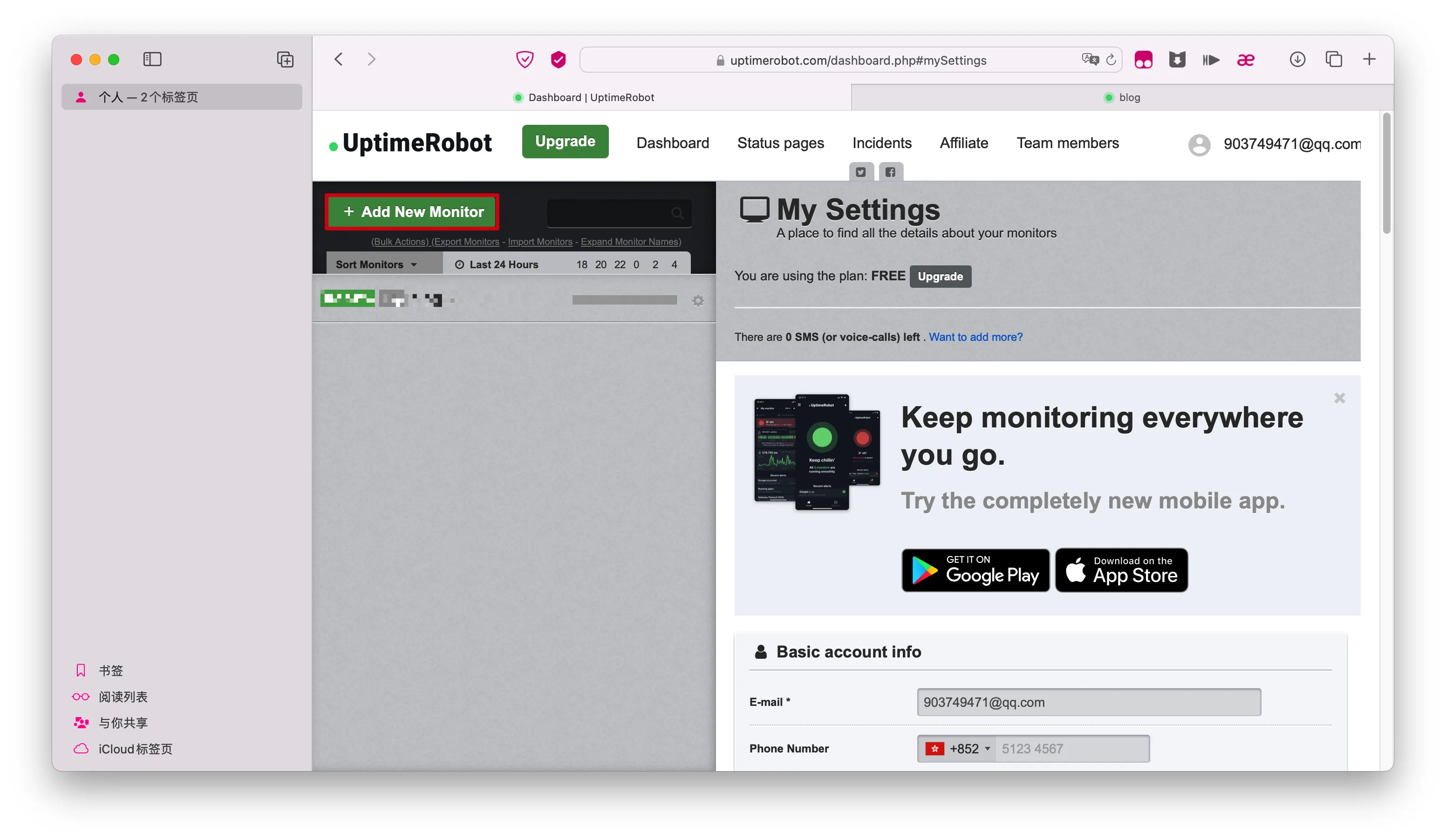
Task: Open the pink ae extension icon
Action: click(1245, 60)
